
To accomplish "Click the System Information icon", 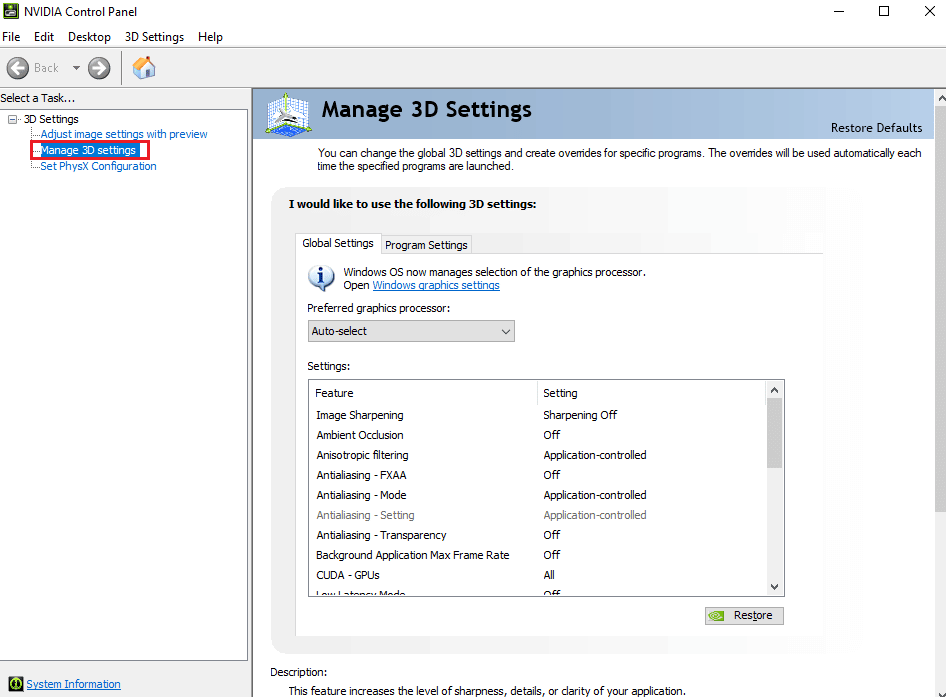I will (16, 684).
